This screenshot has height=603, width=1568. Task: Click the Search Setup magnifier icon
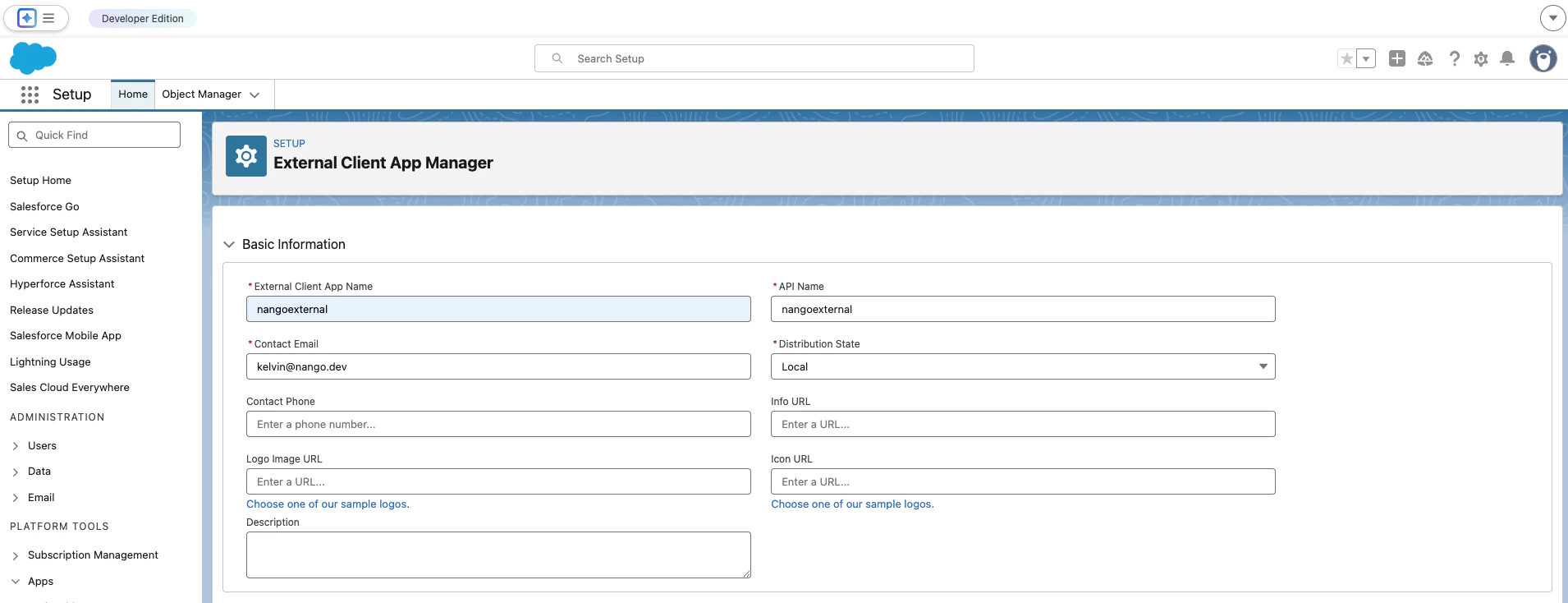(557, 58)
